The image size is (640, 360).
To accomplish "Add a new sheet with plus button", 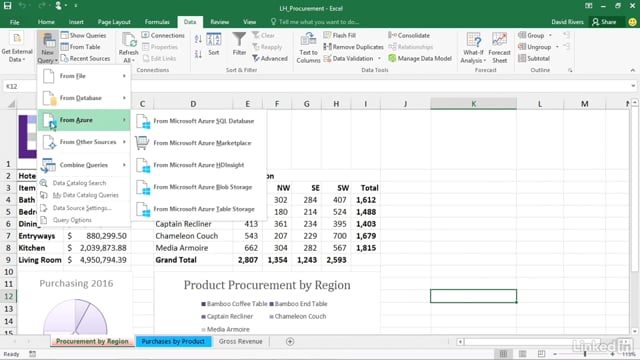I will [x=290, y=341].
